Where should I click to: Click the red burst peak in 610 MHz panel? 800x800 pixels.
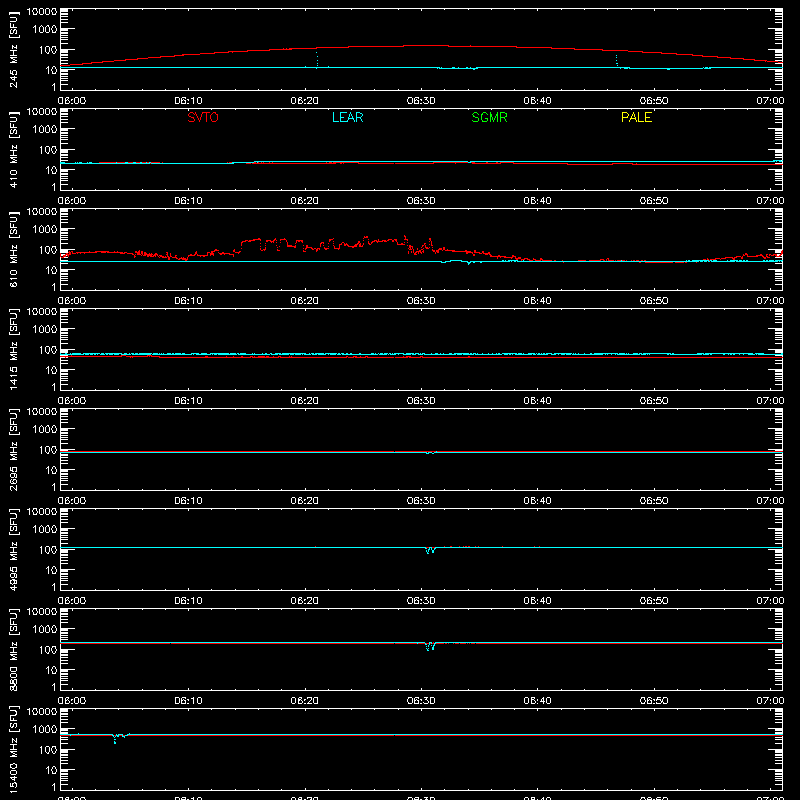406,238
